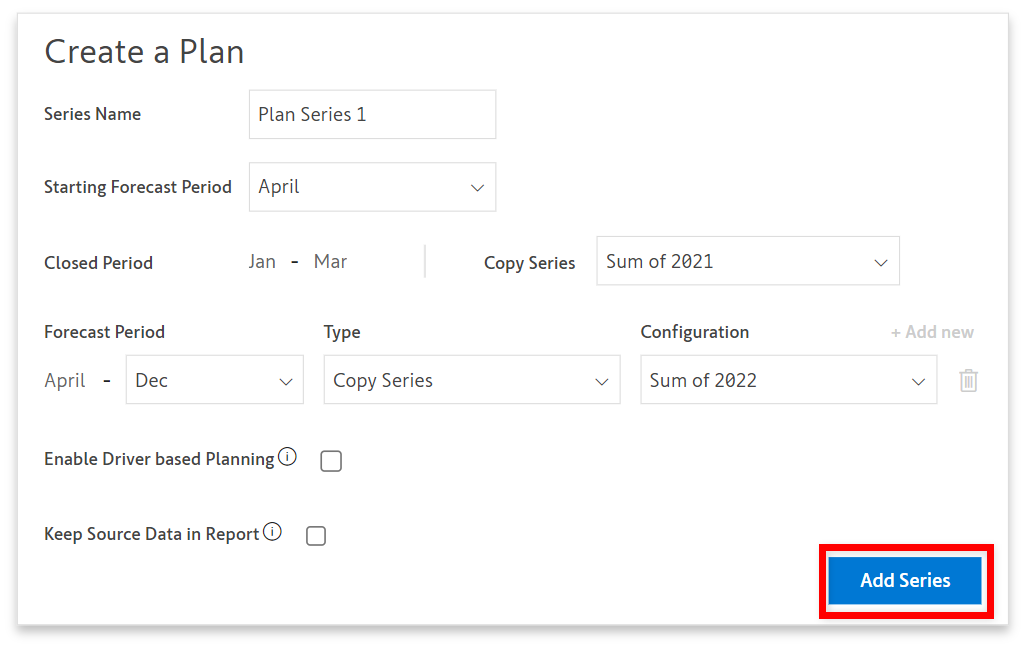
Task: Open the Configuration dropdown showing Sum of 2022
Action: (788, 381)
